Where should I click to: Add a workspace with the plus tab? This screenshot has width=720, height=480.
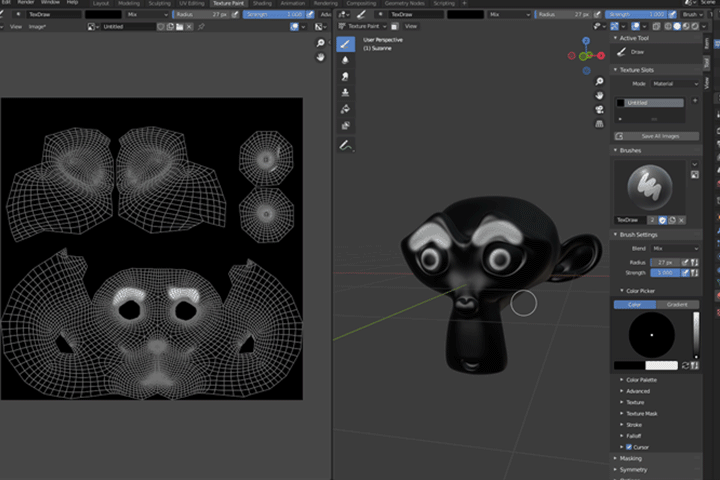(464, 3)
